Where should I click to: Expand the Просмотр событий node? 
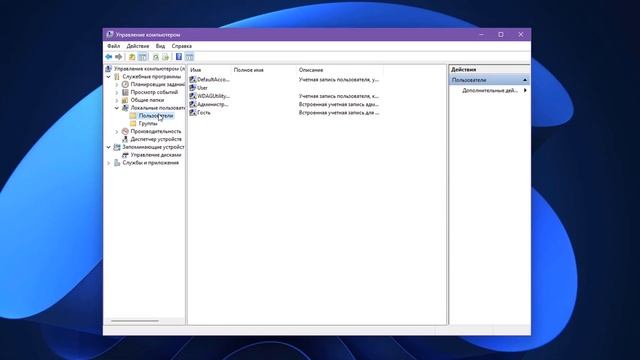tap(117, 92)
